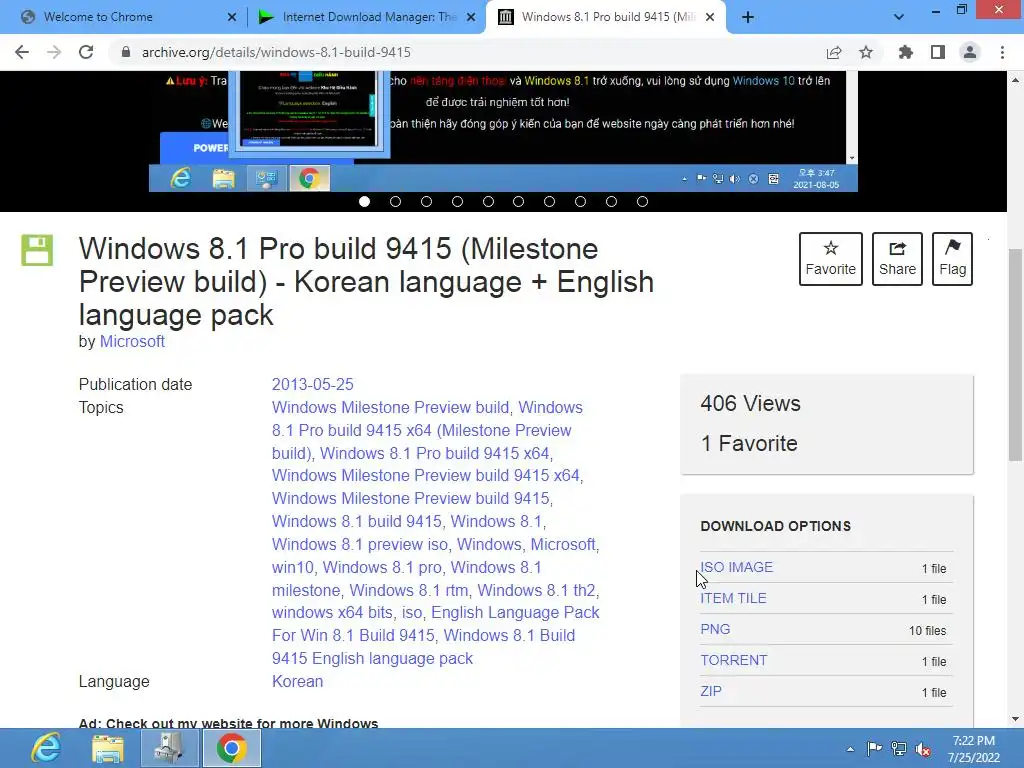1024x768 pixels.
Task: Close the Internet Download Manager tab
Action: click(x=471, y=17)
